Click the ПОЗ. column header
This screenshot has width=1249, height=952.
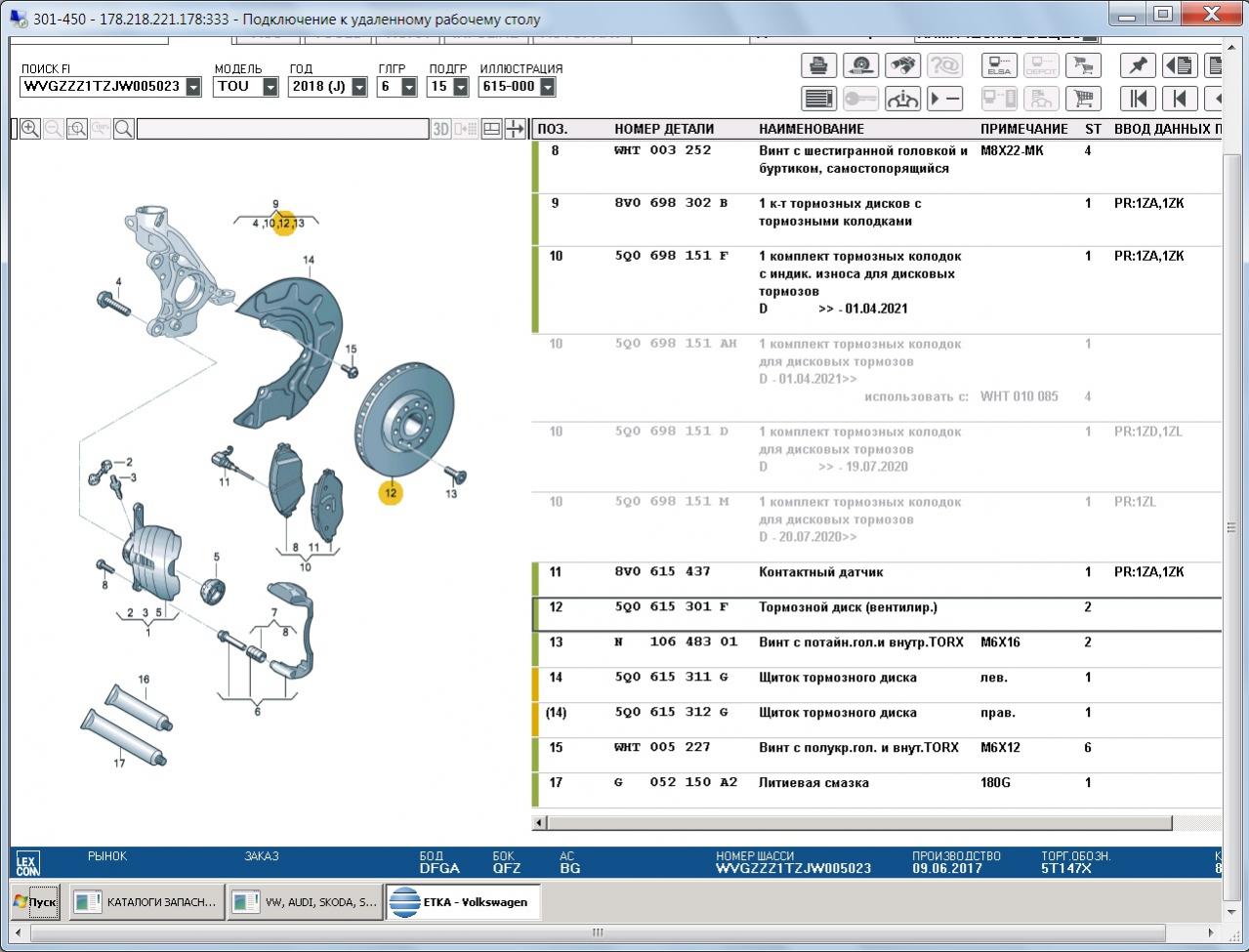click(x=553, y=129)
